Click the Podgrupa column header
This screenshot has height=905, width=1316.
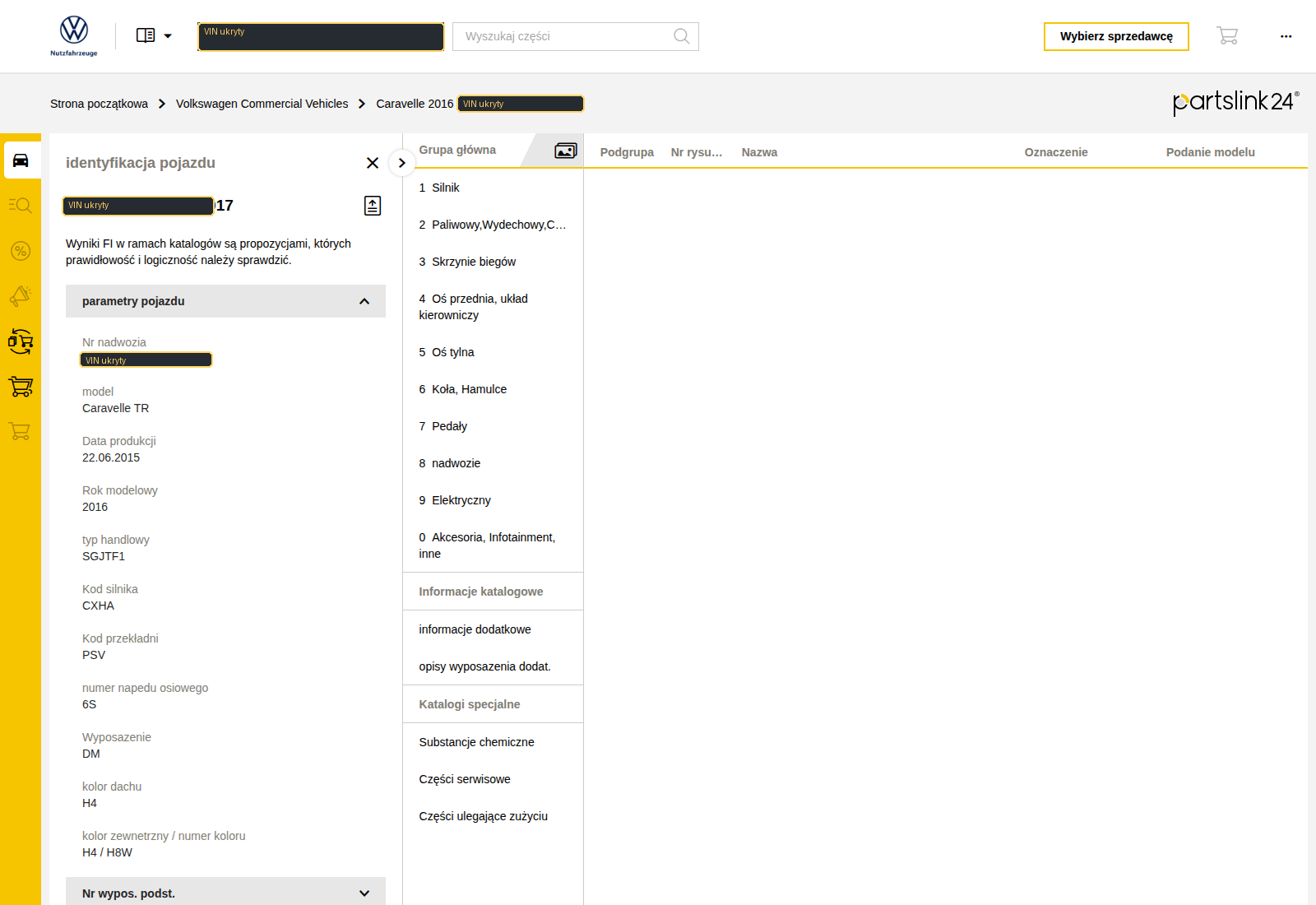point(627,152)
